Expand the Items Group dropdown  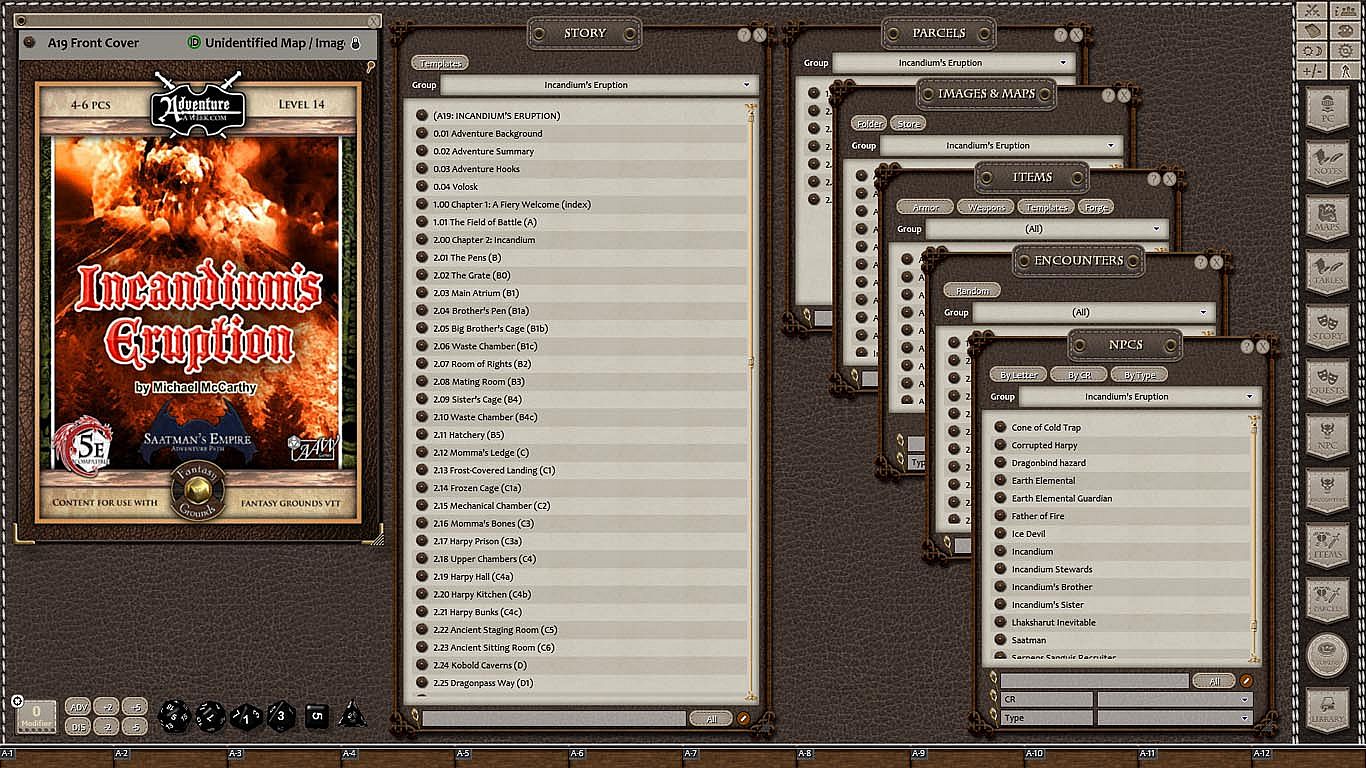(x=1047, y=229)
